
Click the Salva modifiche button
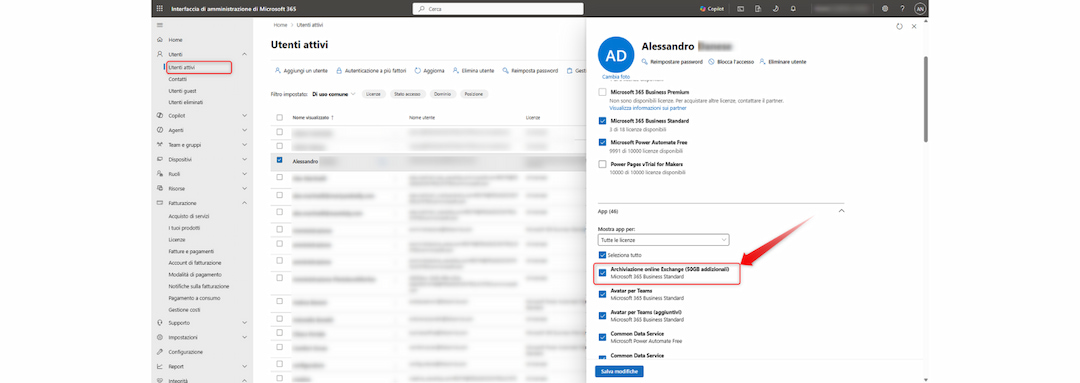[620, 371]
